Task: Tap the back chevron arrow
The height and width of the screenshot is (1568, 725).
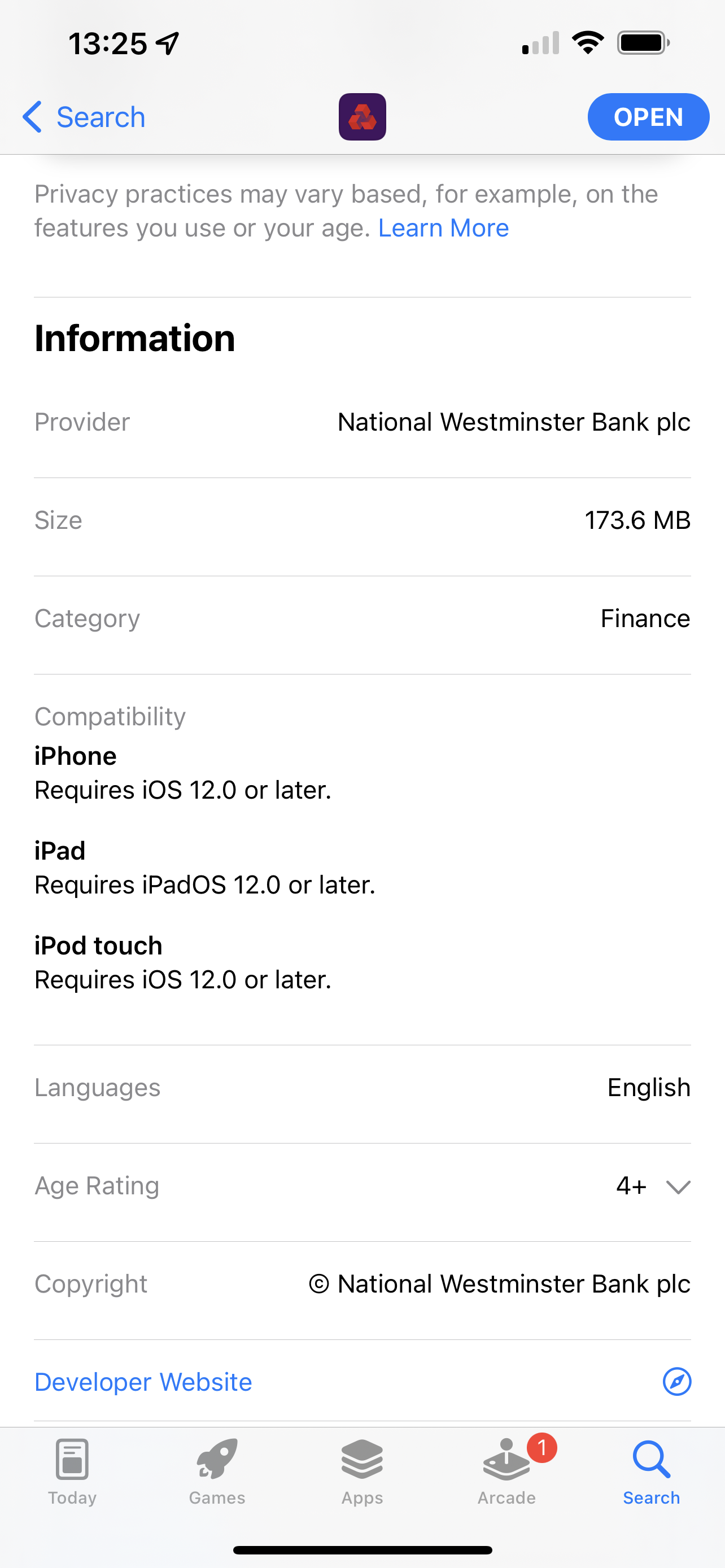Action: [32, 117]
